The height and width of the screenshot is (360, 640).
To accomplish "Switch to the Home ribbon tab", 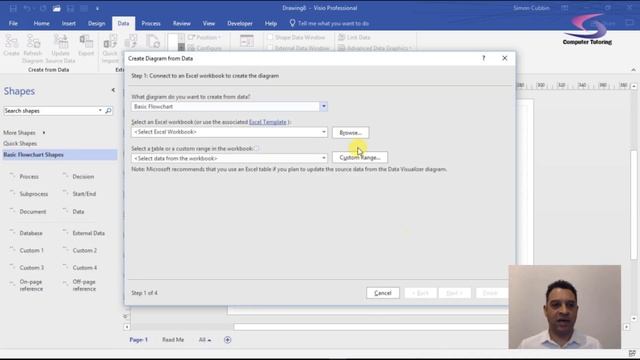I will point(42,23).
